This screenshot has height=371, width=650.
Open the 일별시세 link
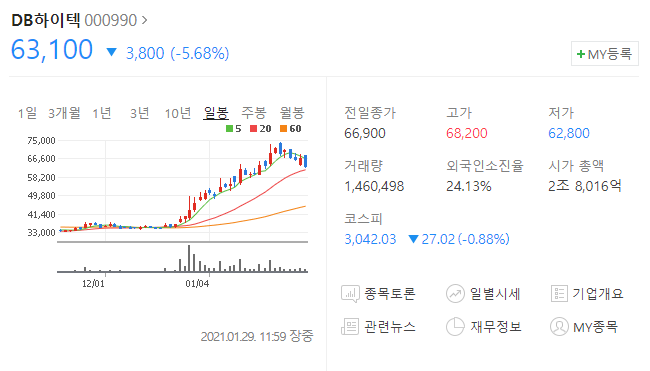coord(495,294)
